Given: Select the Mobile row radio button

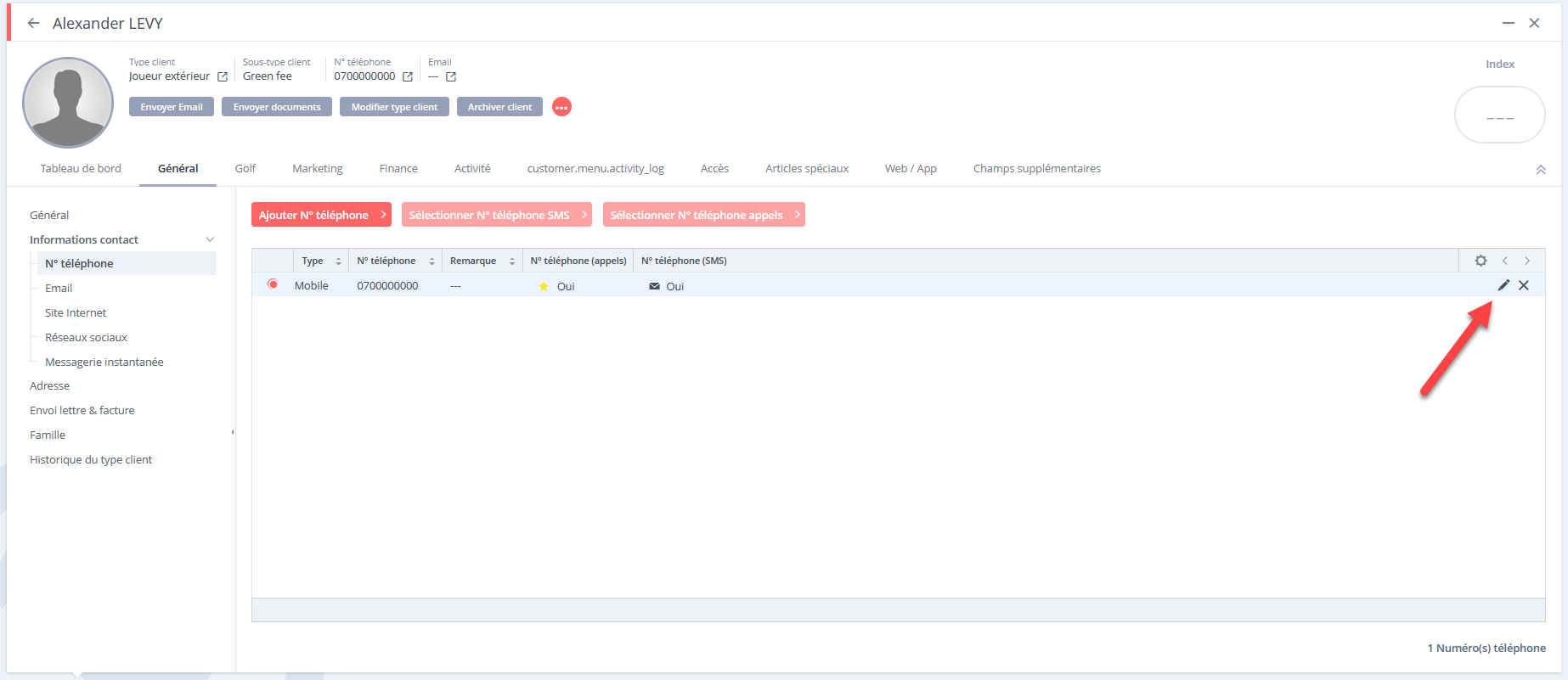Looking at the screenshot, I should click(x=273, y=284).
